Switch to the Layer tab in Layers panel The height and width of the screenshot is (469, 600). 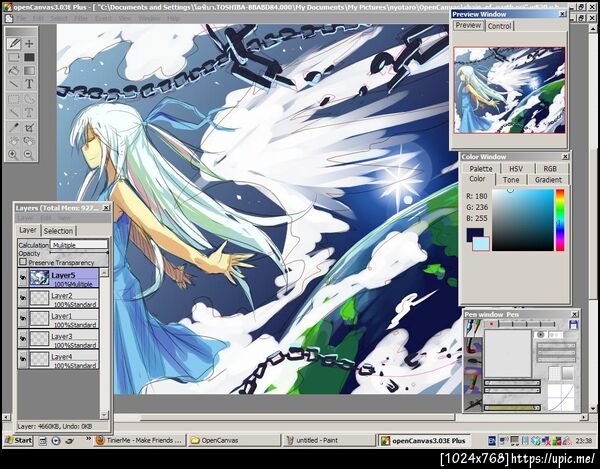[28, 230]
